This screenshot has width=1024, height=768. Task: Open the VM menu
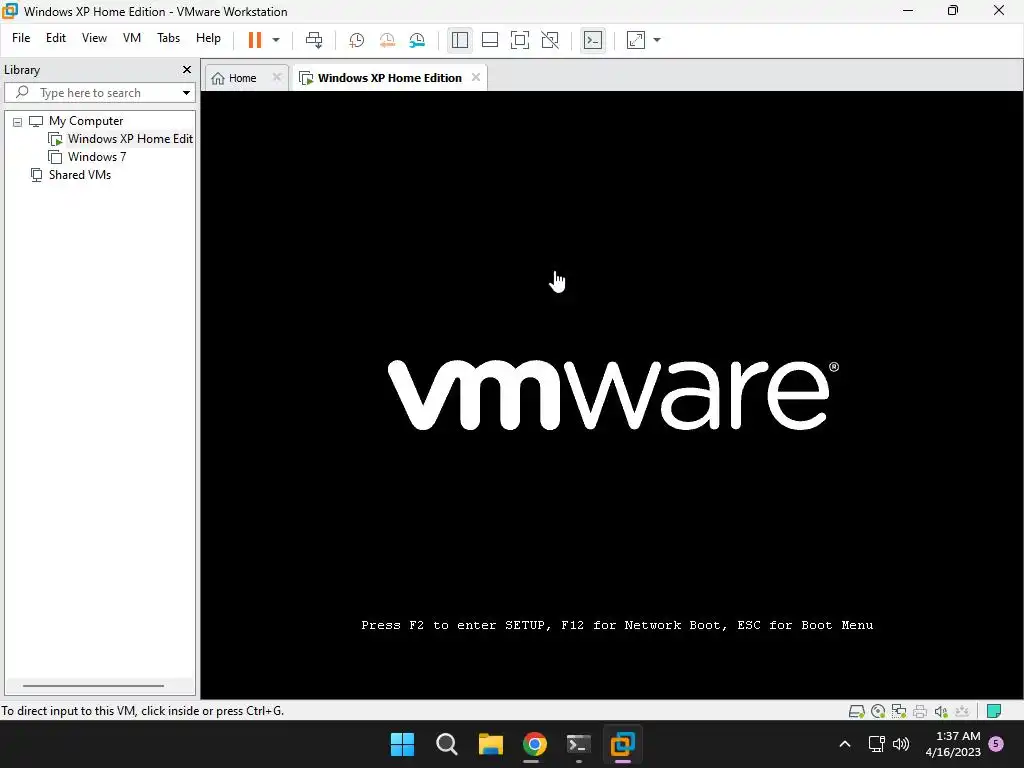(132, 38)
